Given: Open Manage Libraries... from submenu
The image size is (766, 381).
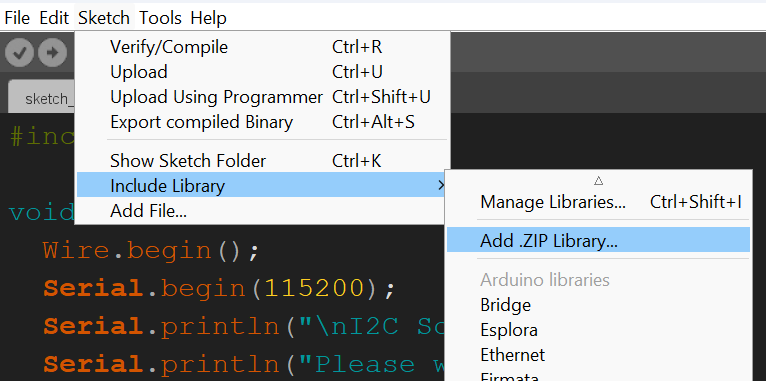Looking at the screenshot, I should pyautogui.click(x=598, y=202).
